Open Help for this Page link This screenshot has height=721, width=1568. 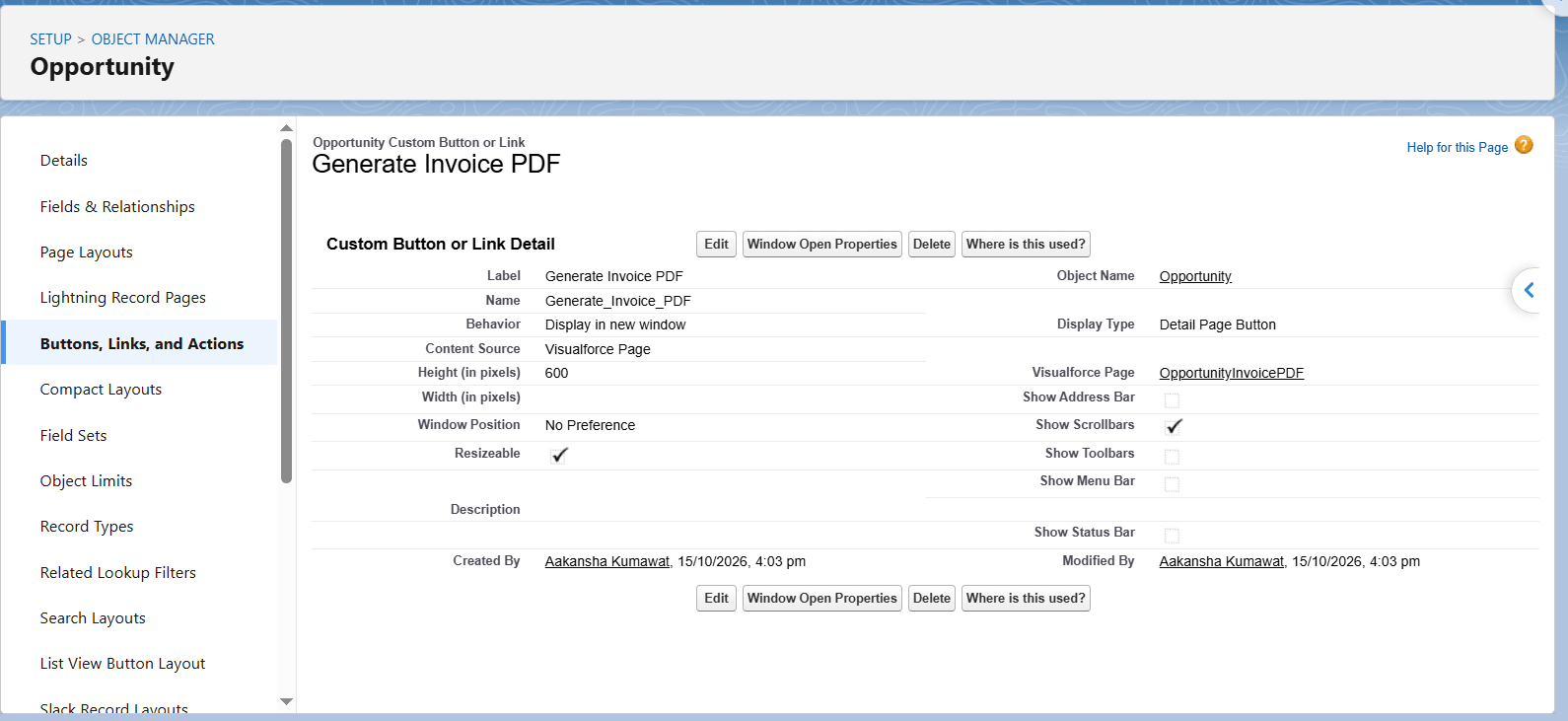pyautogui.click(x=1458, y=147)
